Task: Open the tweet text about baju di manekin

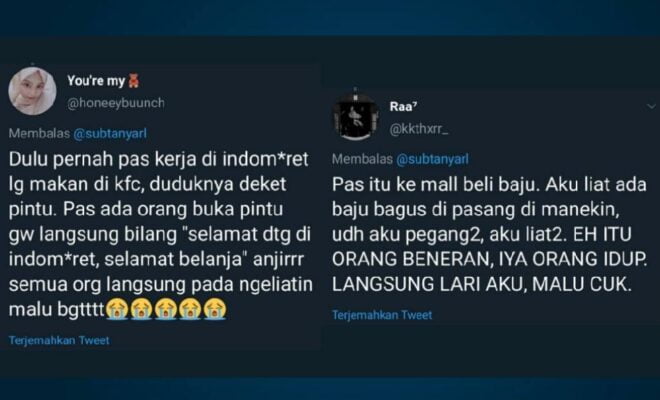Action: point(489,235)
